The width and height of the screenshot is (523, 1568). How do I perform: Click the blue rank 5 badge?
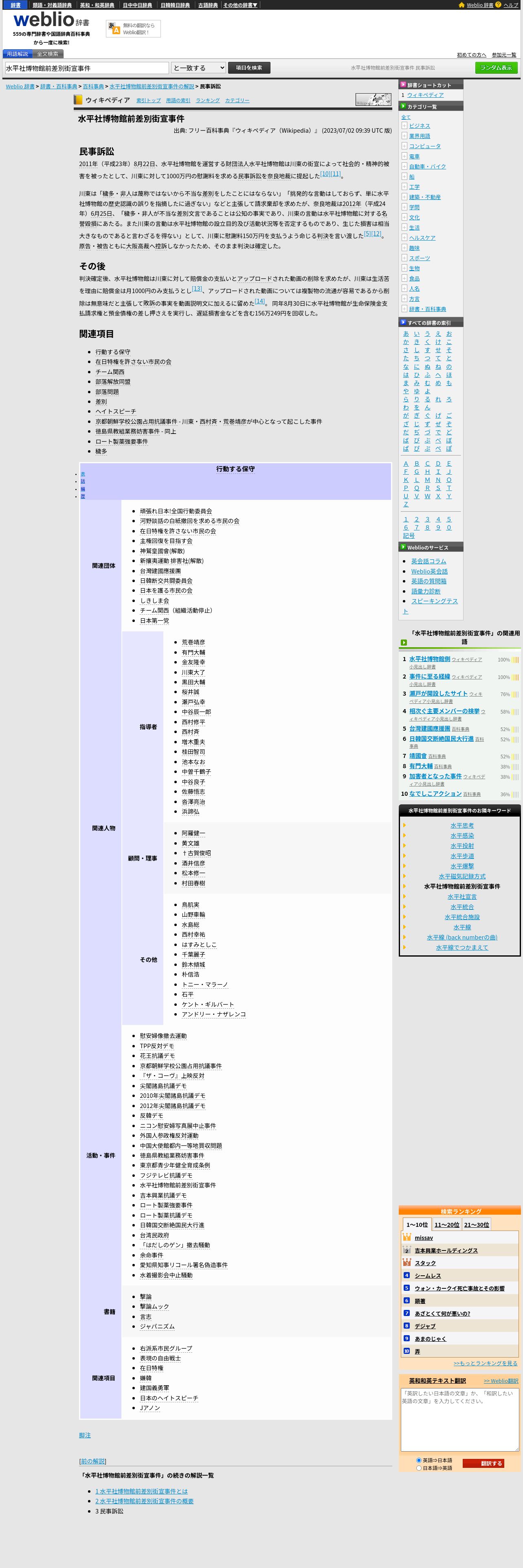407,1288
